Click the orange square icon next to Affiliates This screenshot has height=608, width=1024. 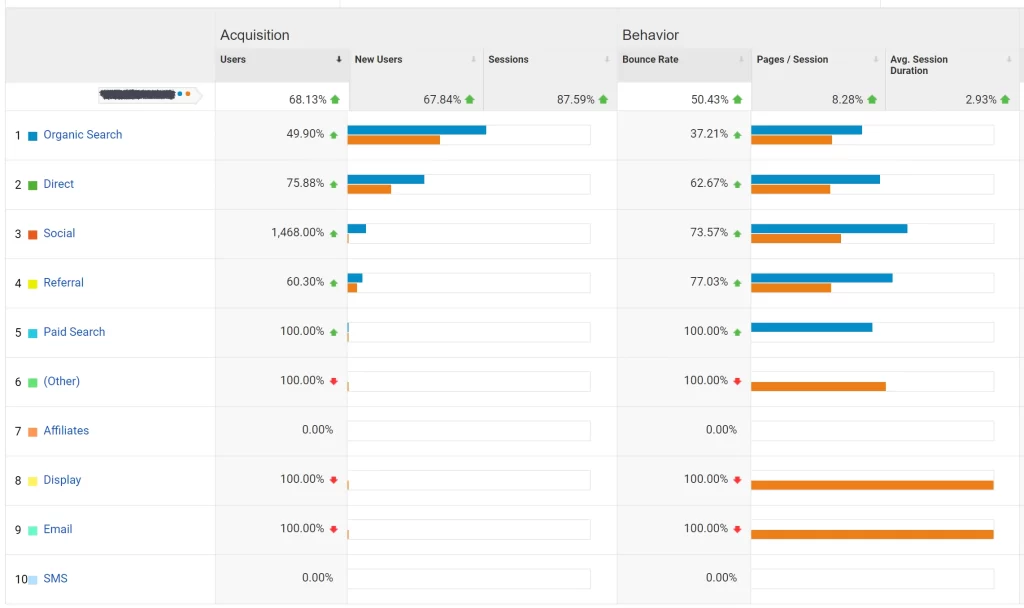click(x=33, y=430)
